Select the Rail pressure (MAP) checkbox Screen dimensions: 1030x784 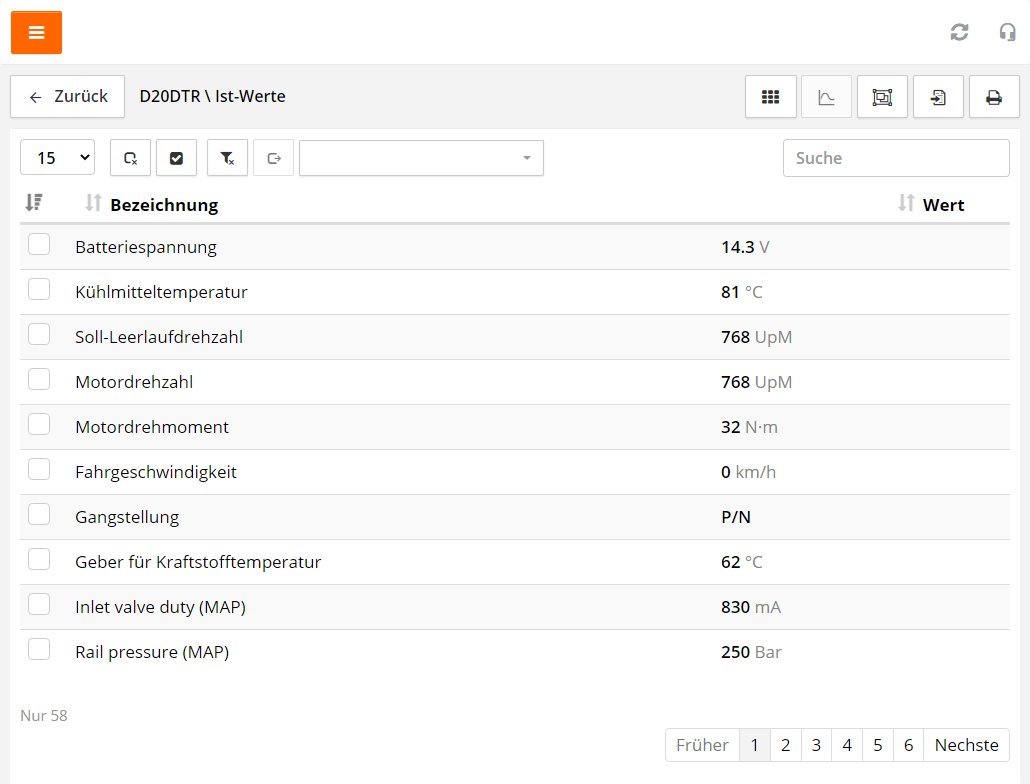39,650
